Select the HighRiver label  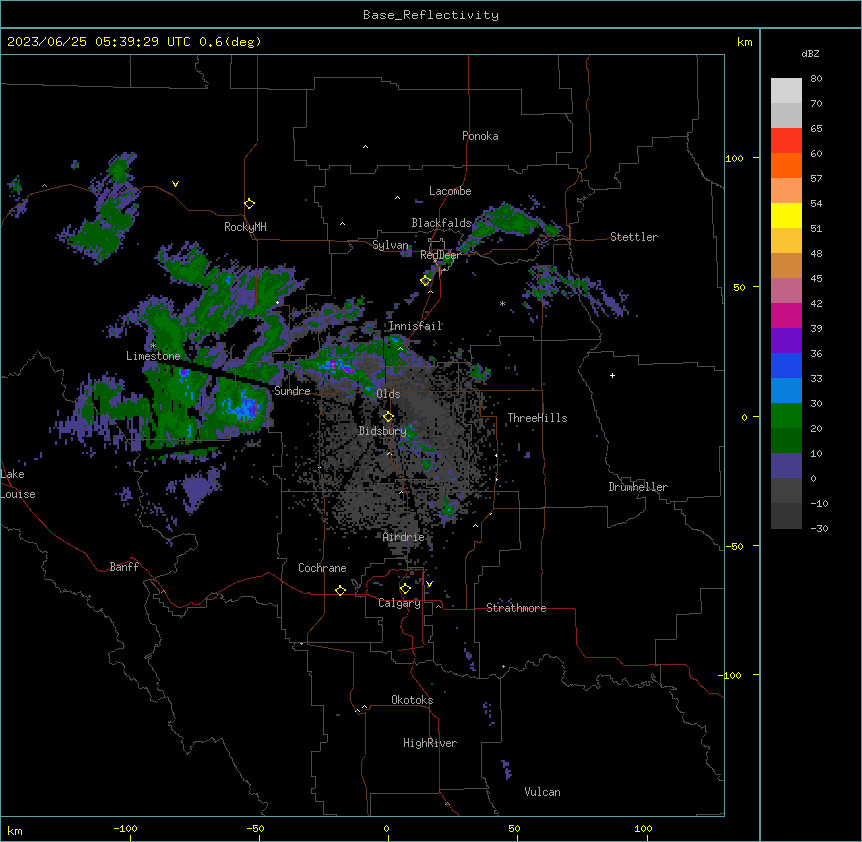(x=430, y=743)
